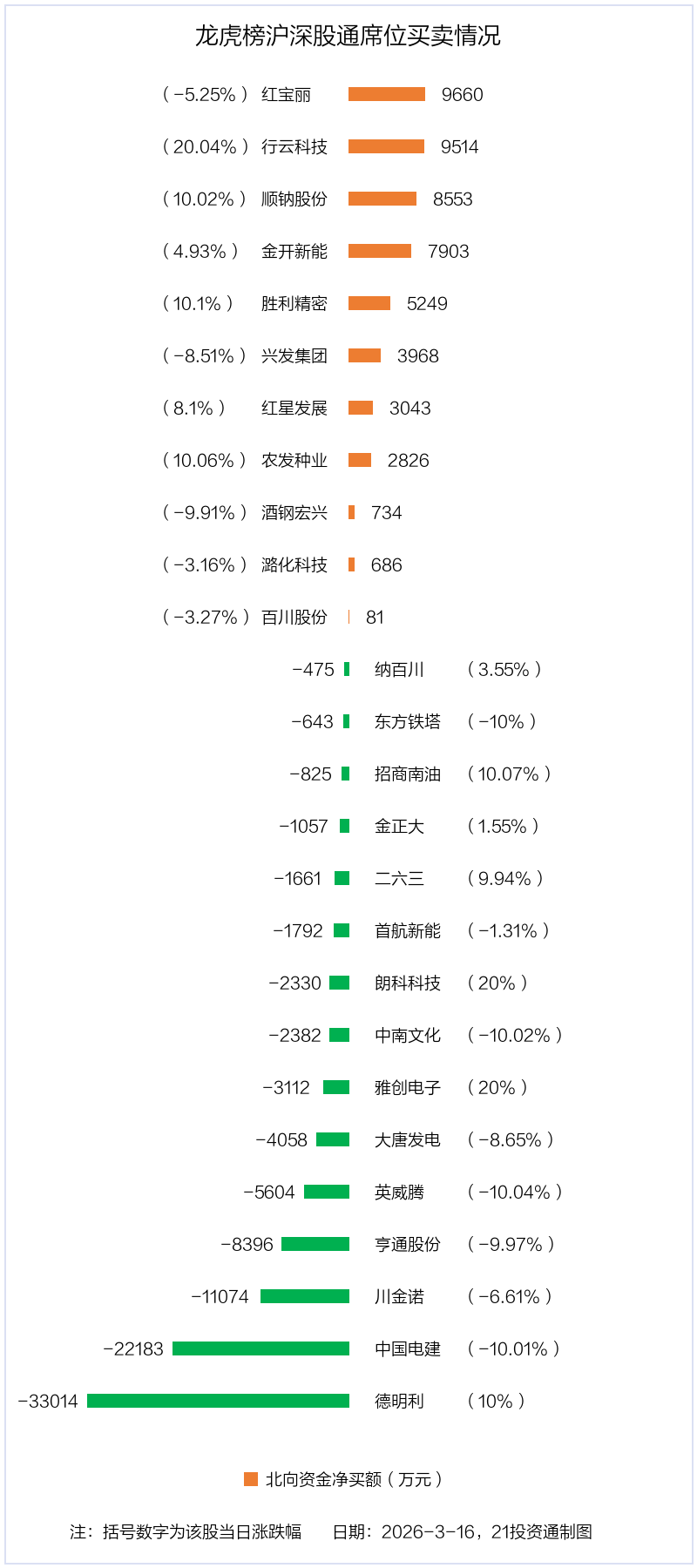Image resolution: width=697 pixels, height=1568 pixels.
Task: Select the 金开新能 value 7903
Action: [449, 251]
